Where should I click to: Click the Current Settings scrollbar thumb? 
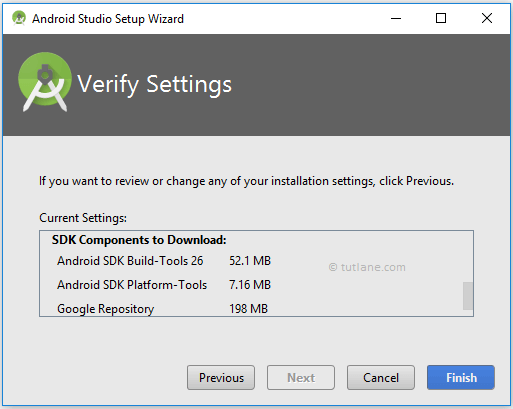pos(468,296)
